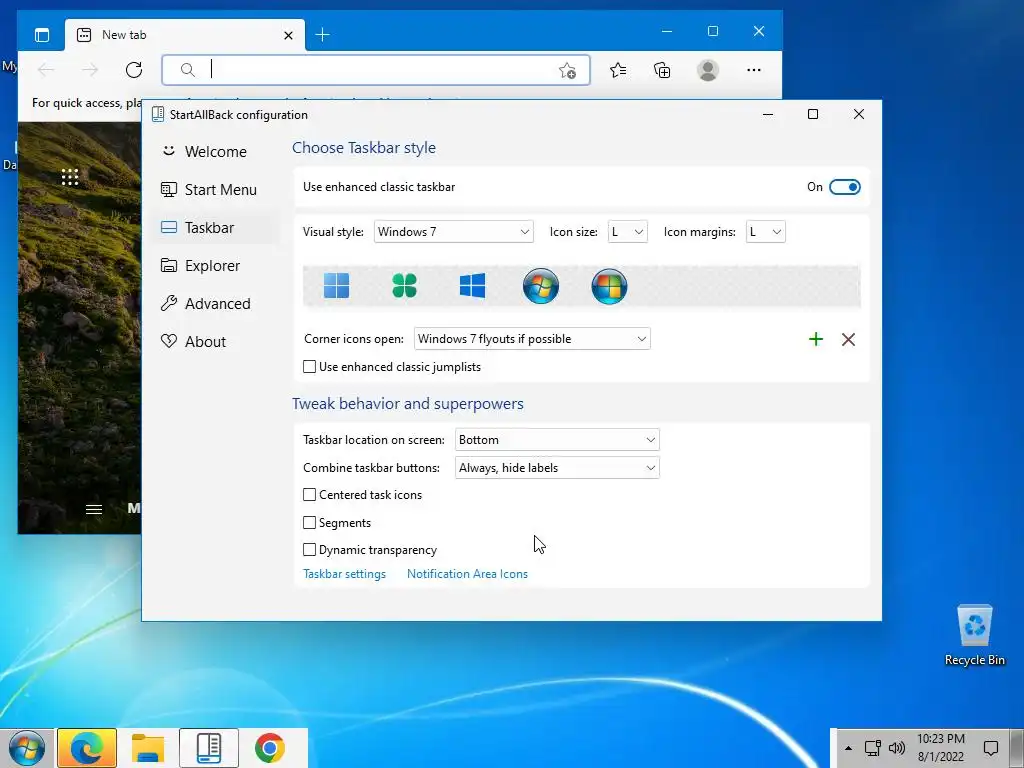1024x768 pixels.
Task: Add a custom start button with green plus
Action: tap(816, 339)
